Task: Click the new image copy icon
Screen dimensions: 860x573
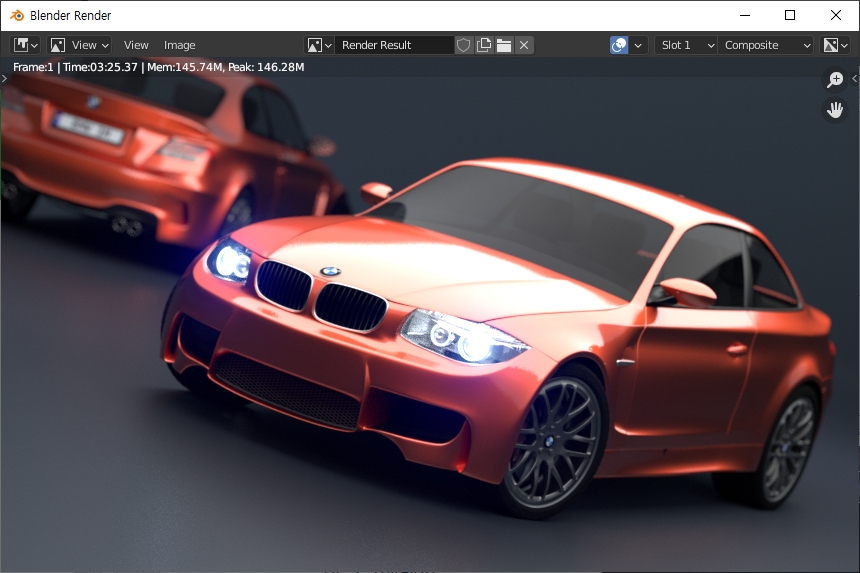Action: [484, 45]
